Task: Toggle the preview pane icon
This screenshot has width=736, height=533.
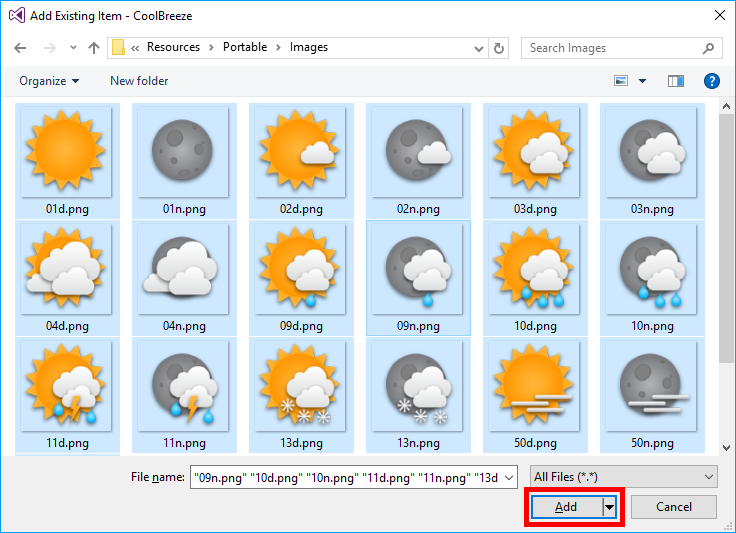Action: (x=676, y=81)
